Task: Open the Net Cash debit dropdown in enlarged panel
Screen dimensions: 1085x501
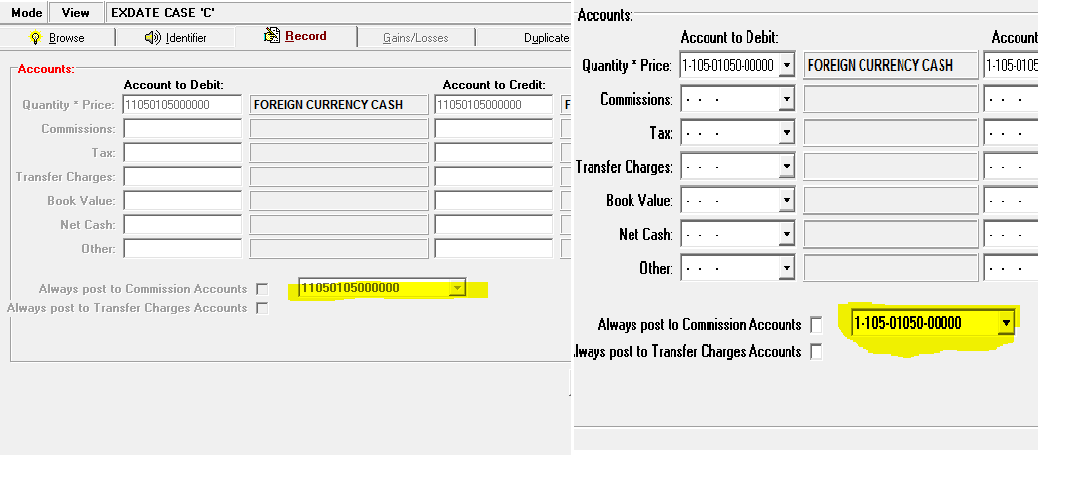Action: pyautogui.click(x=787, y=235)
